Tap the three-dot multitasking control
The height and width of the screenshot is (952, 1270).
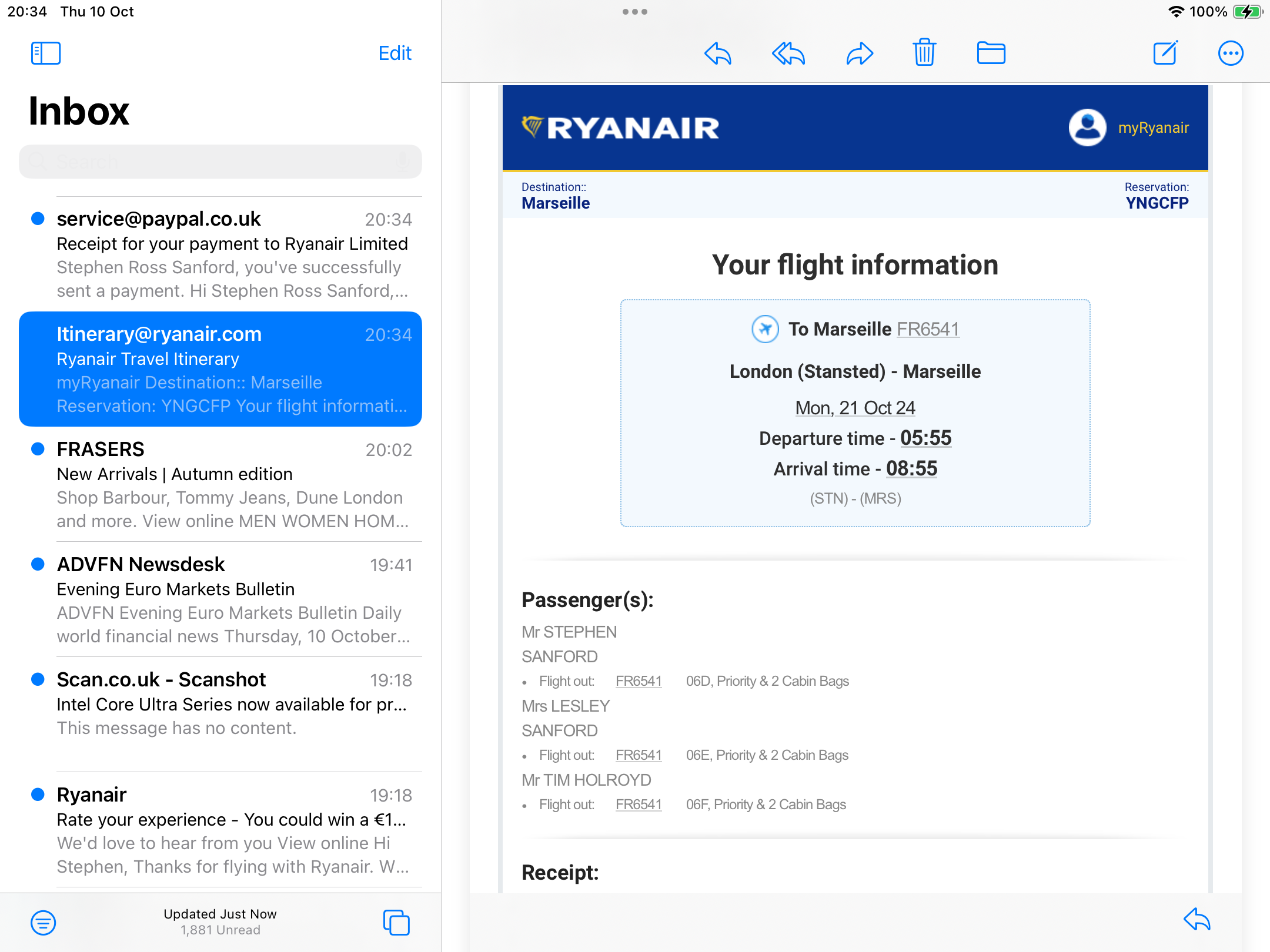tap(635, 12)
